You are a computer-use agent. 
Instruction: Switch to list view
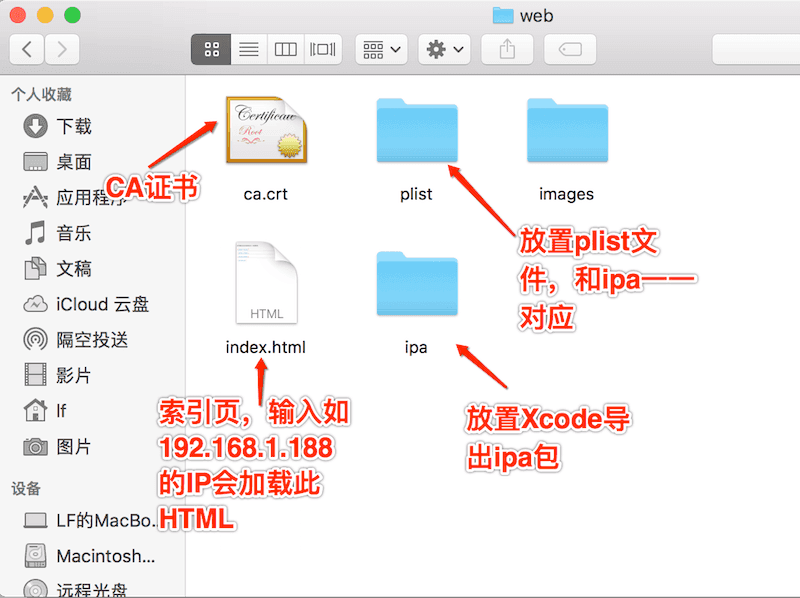click(x=249, y=49)
